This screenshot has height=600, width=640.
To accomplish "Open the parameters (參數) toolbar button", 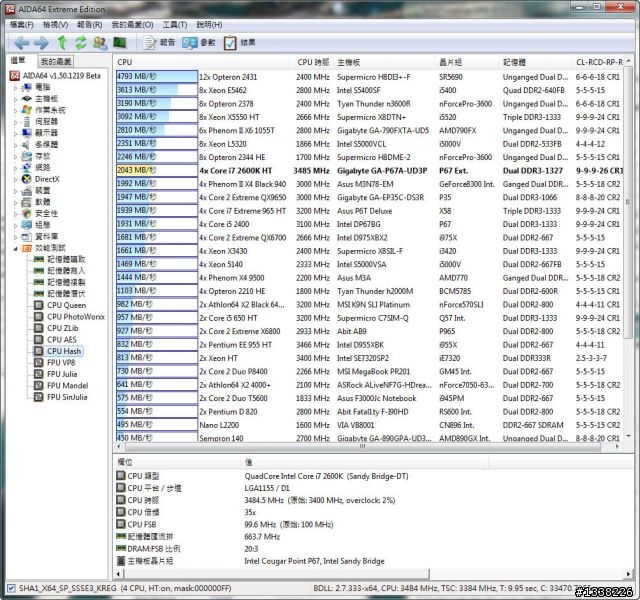I will (x=199, y=42).
